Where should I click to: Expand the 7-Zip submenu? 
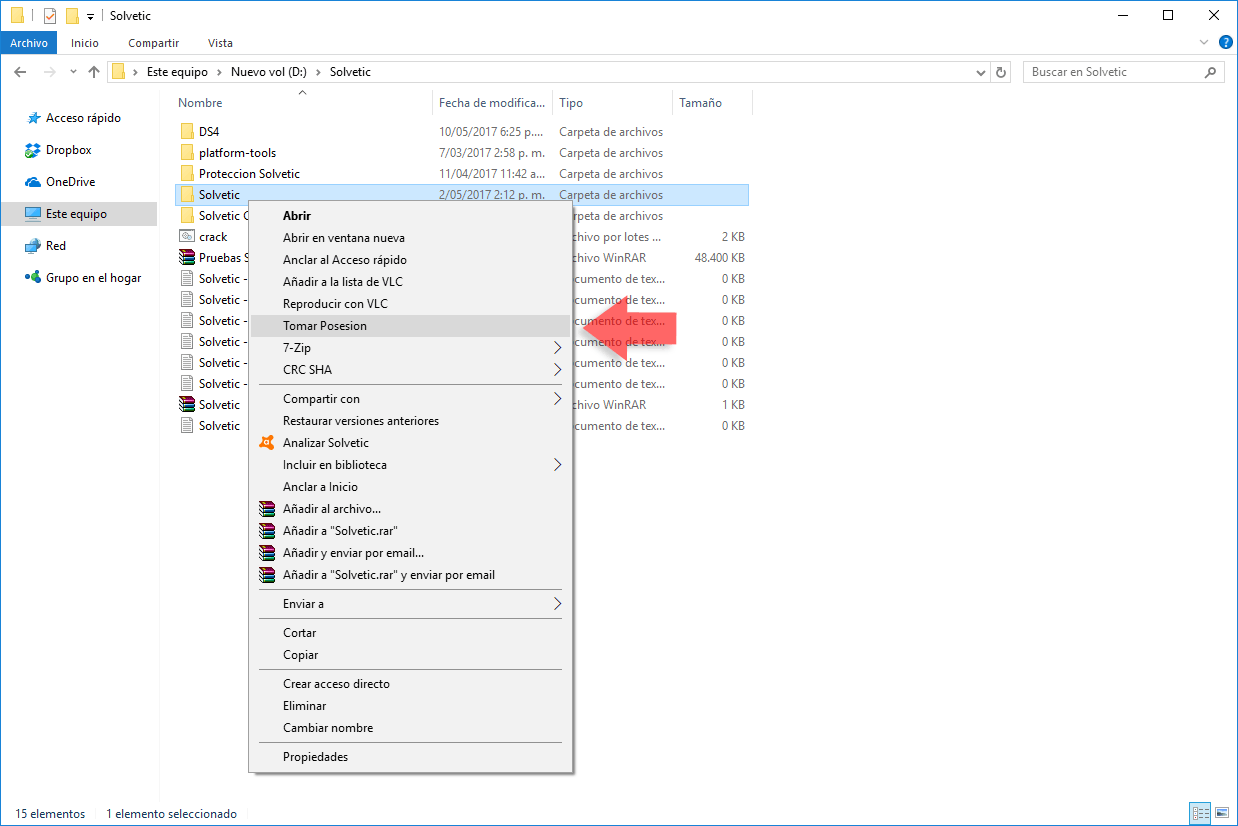click(x=410, y=348)
